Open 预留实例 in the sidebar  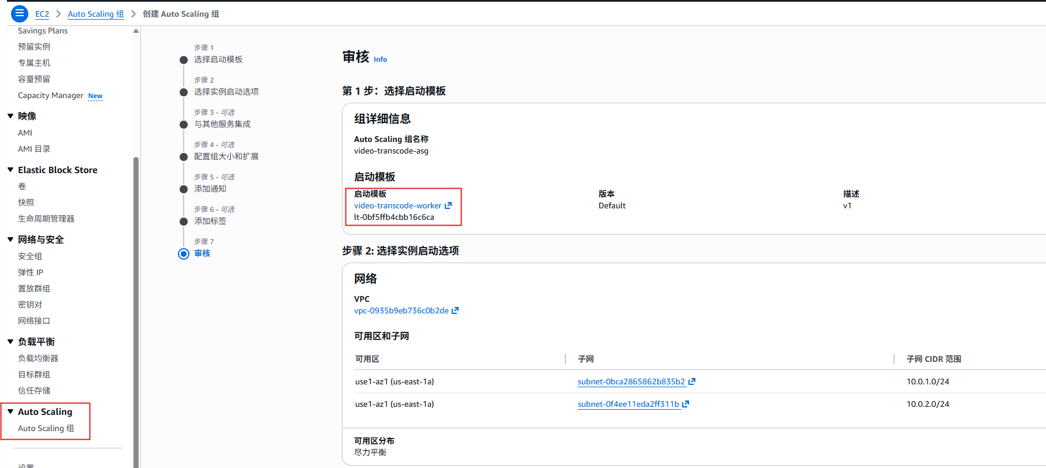34,47
